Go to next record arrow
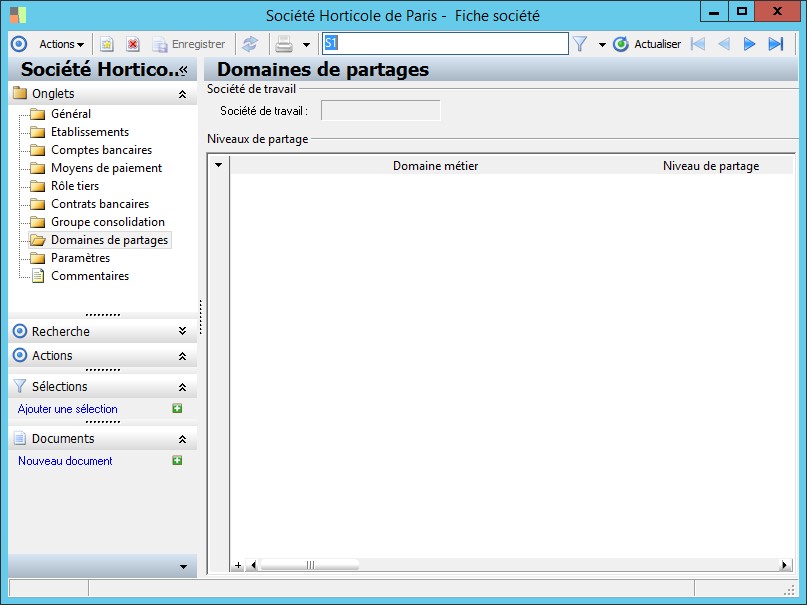 pyautogui.click(x=749, y=44)
